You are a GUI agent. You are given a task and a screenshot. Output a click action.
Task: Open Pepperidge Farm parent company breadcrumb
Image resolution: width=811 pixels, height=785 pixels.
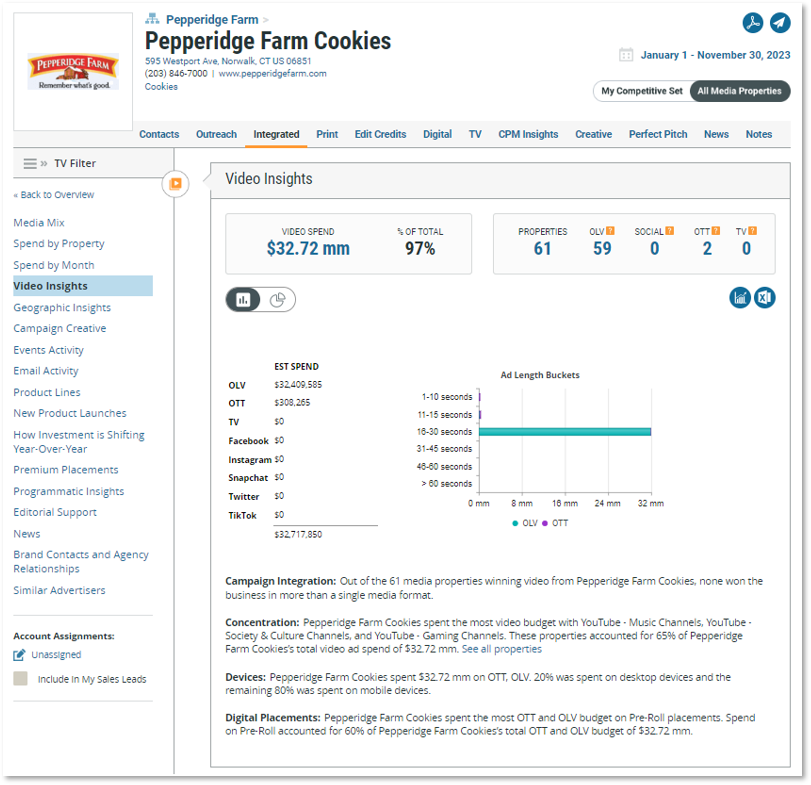(212, 20)
